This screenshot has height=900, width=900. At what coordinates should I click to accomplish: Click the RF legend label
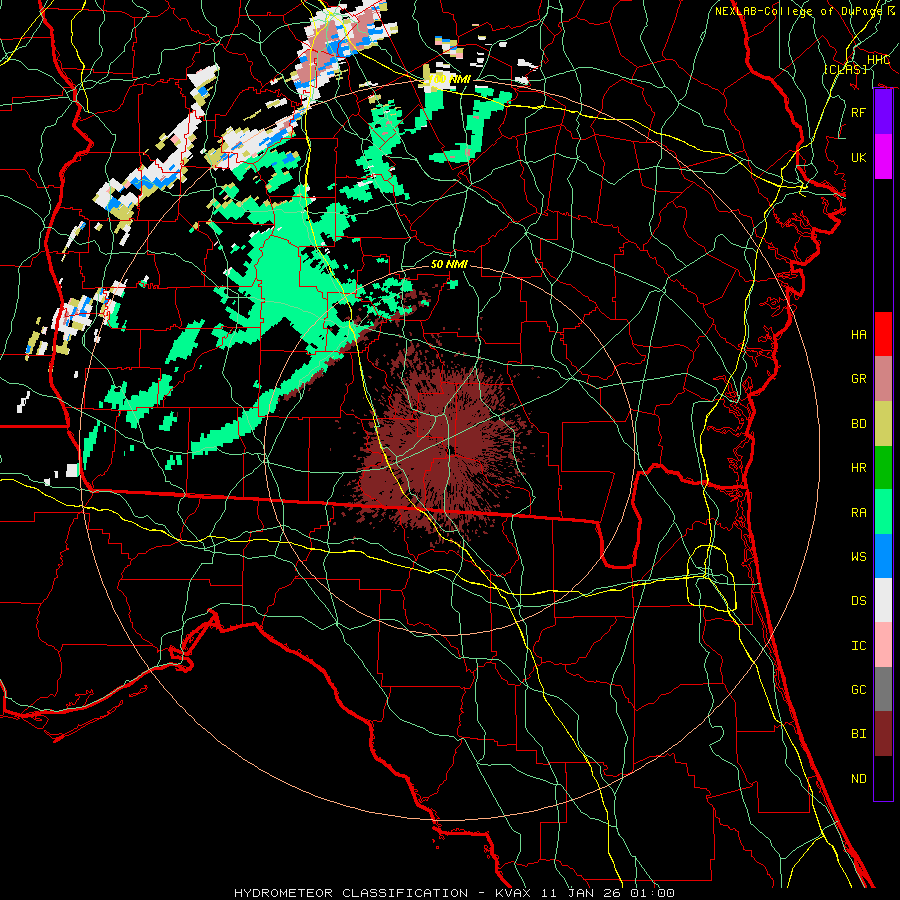coord(858,112)
